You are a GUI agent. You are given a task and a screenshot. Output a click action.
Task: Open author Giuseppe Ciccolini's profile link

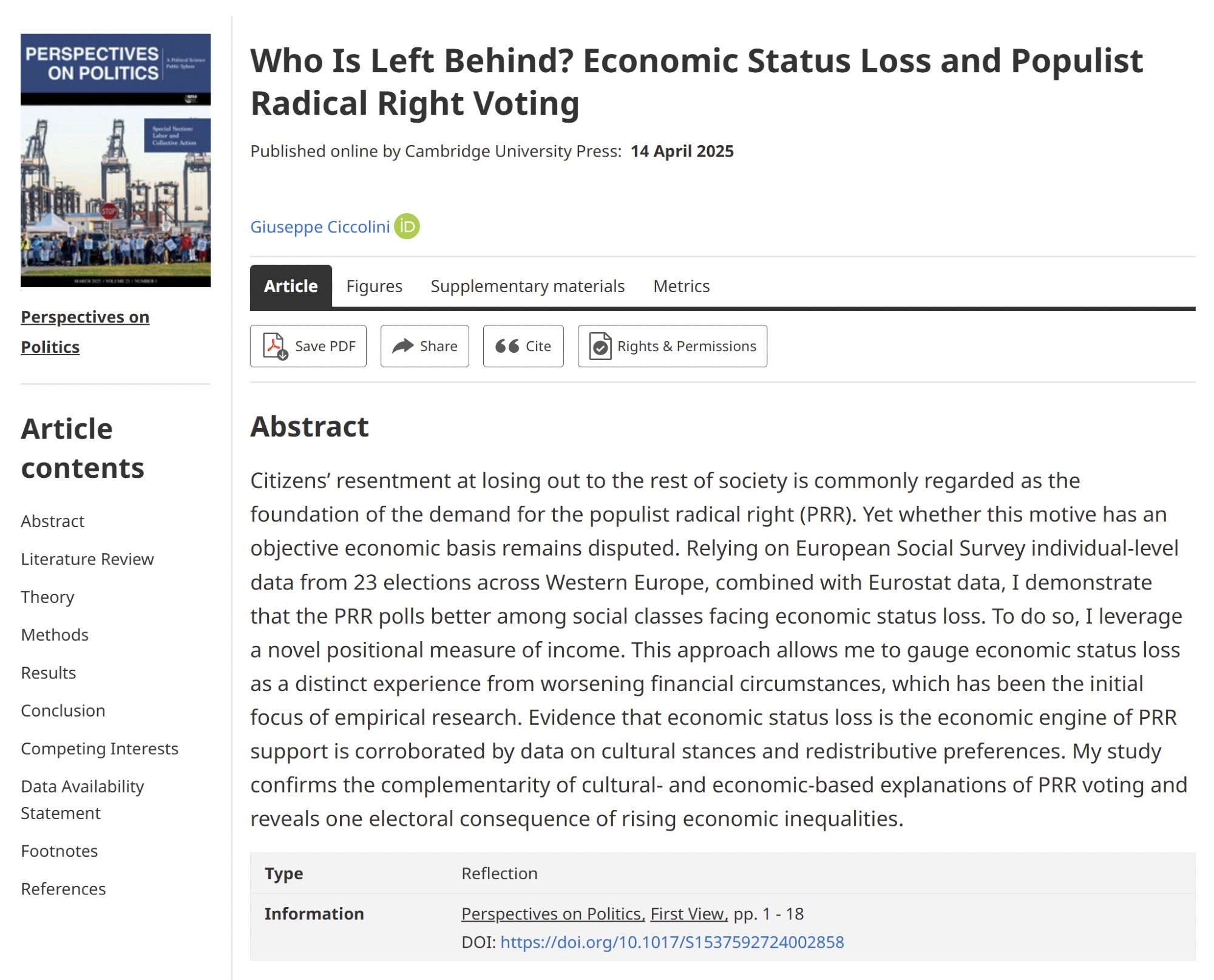pyautogui.click(x=320, y=227)
